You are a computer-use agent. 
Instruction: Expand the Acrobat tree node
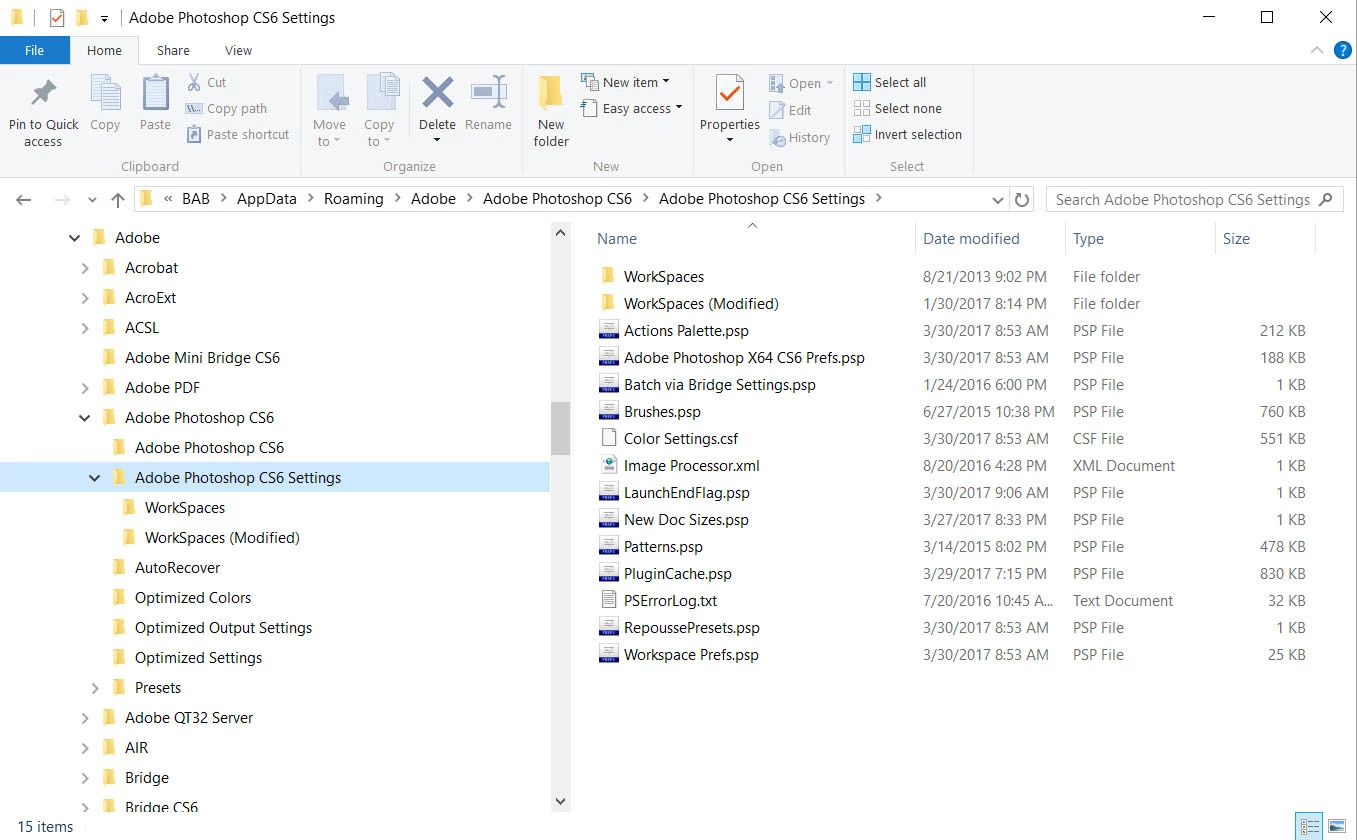click(x=85, y=268)
